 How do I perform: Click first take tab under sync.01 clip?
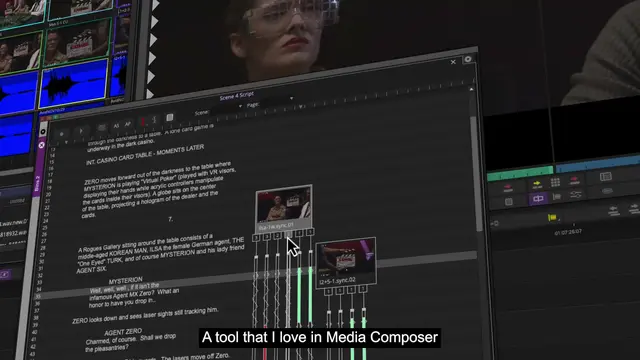256,238
